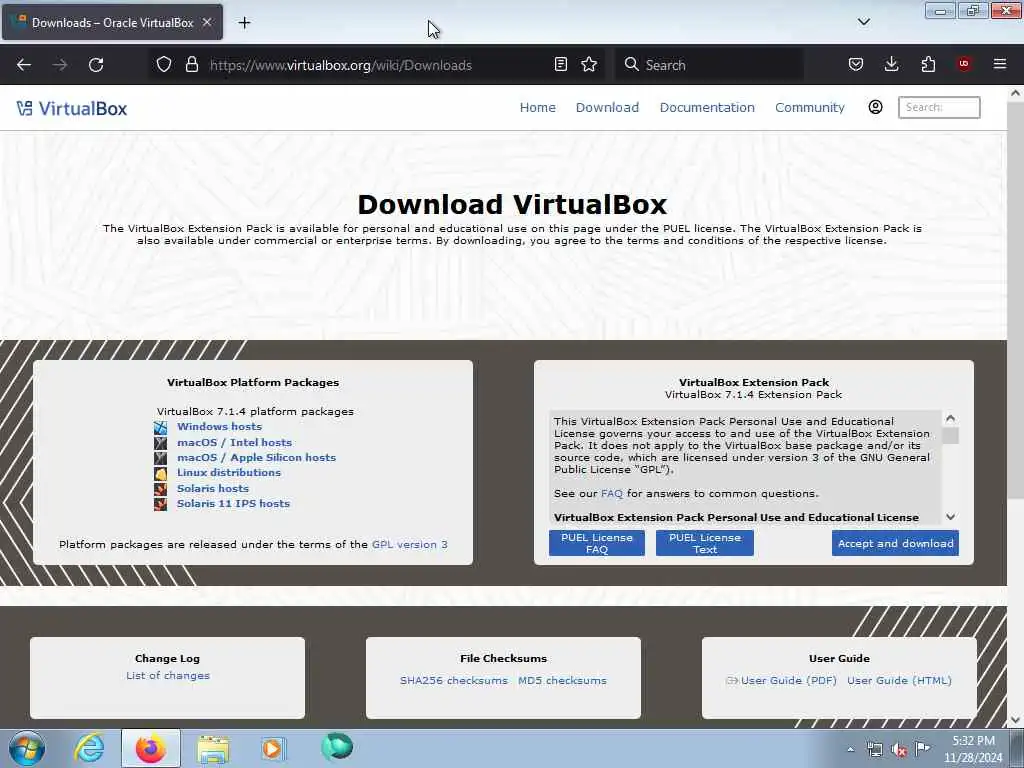This screenshot has width=1024, height=768.
Task: Bookmark this page with the star icon
Action: 589,64
